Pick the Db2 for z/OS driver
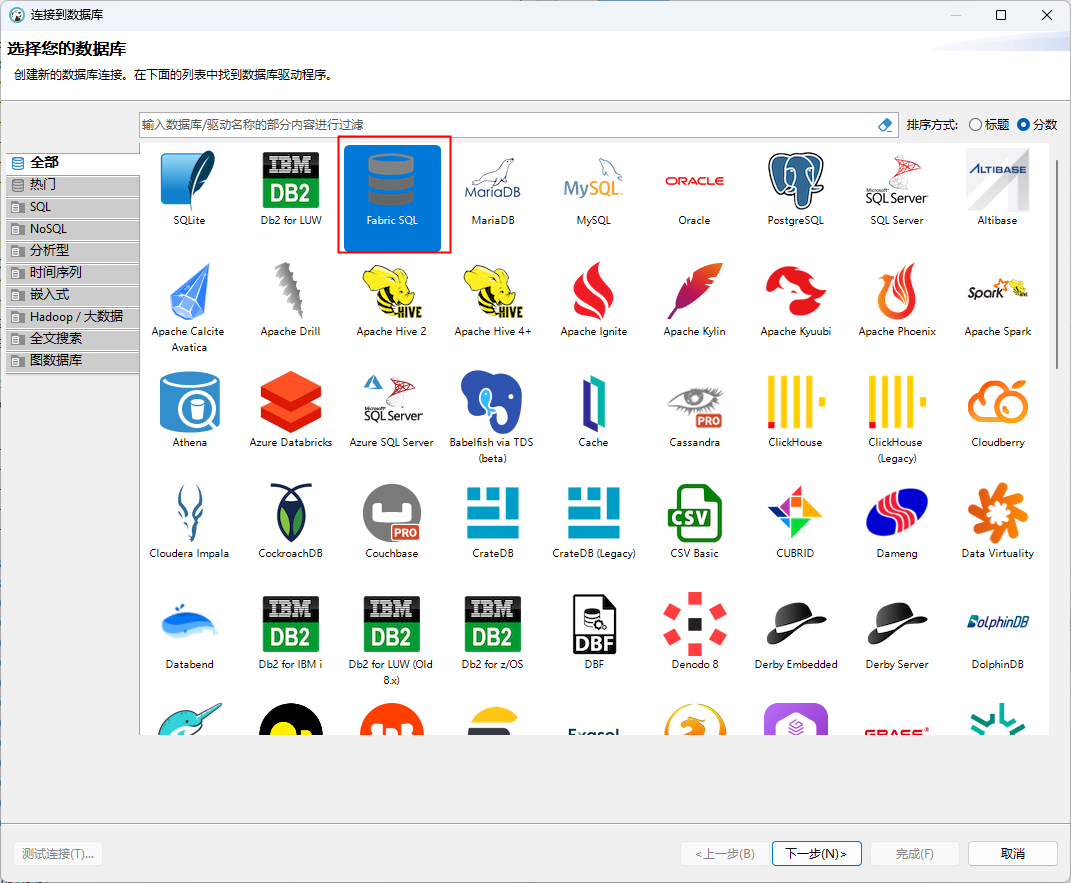1071x883 pixels. click(492, 624)
